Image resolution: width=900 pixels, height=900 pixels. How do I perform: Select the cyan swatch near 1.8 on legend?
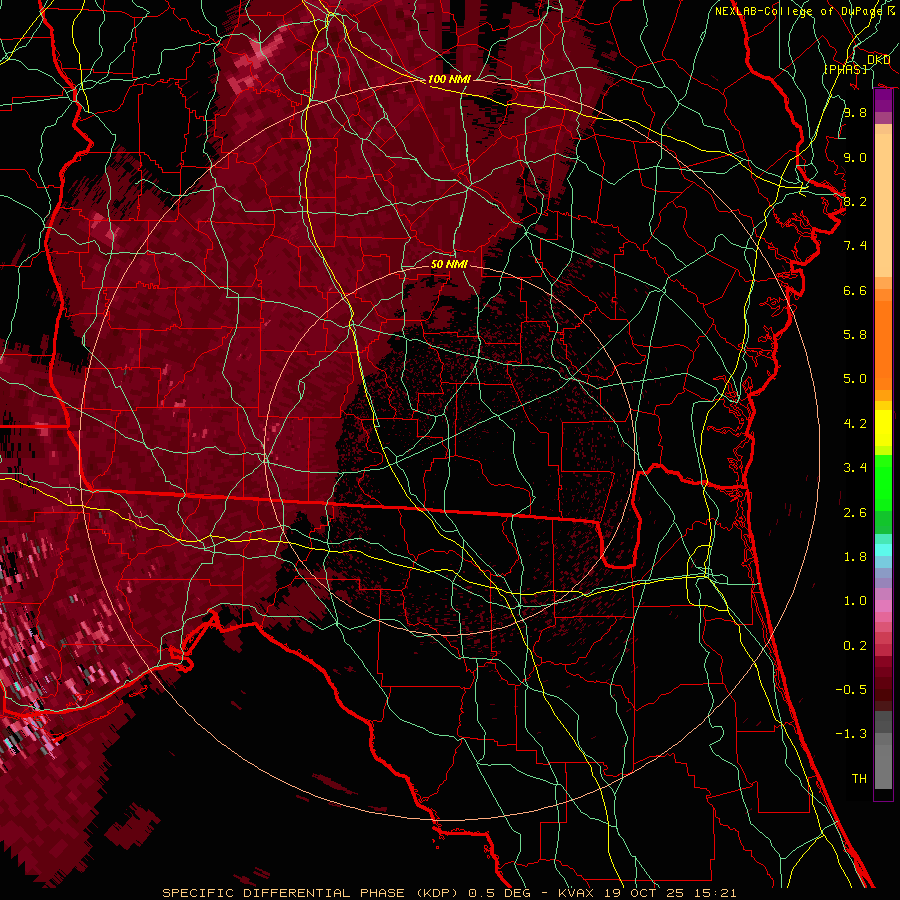[x=883, y=549]
